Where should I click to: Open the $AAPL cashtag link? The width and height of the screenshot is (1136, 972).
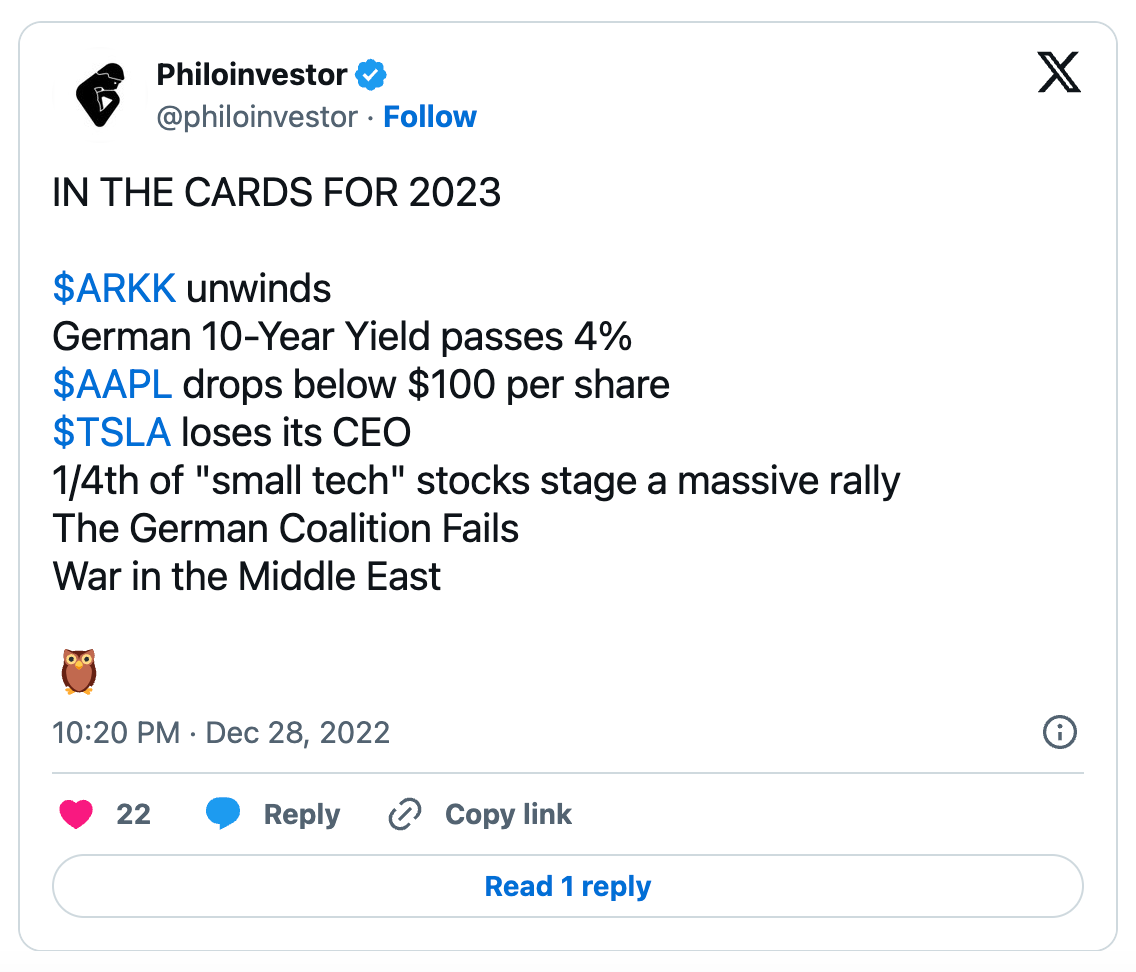click(112, 385)
